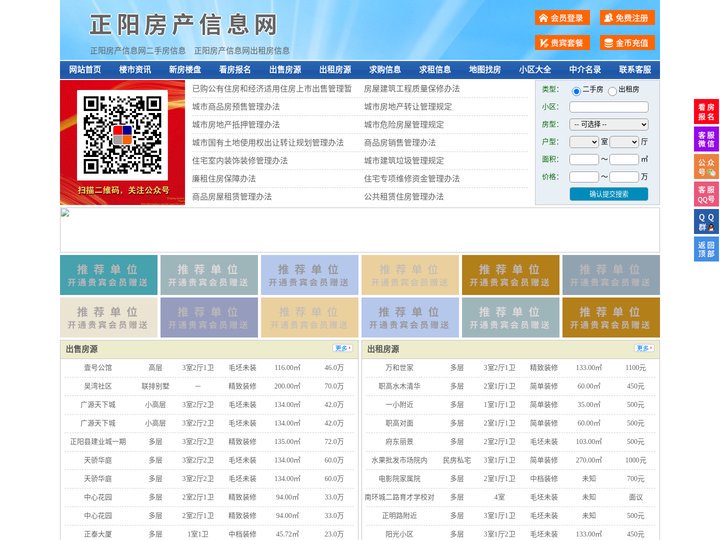
Task: Open 小区大全 navigation item
Action: pyautogui.click(x=535, y=70)
